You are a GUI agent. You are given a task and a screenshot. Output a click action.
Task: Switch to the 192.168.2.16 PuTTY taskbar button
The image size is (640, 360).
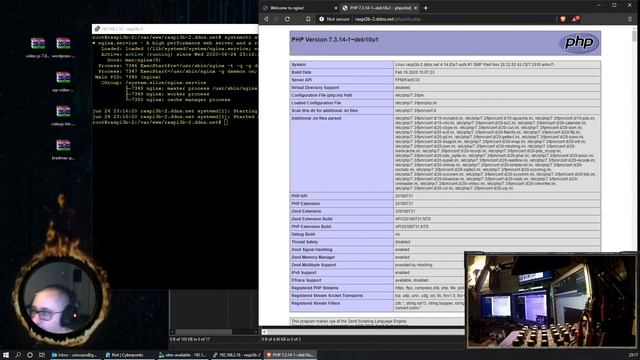tap(236, 355)
